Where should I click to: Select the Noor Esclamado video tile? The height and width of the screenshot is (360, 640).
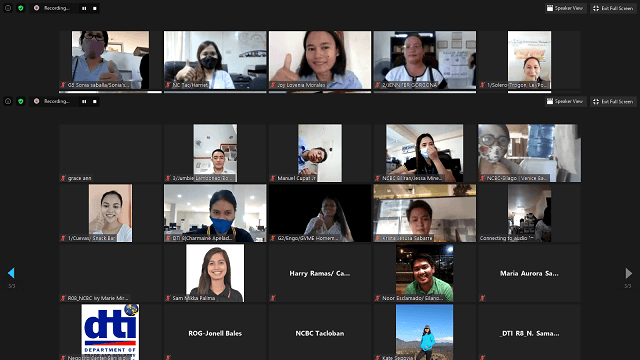[424, 273]
